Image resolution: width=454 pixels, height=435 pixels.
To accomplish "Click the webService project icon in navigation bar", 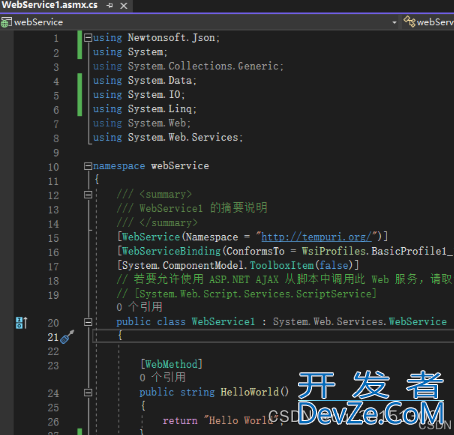I will tap(6, 22).
